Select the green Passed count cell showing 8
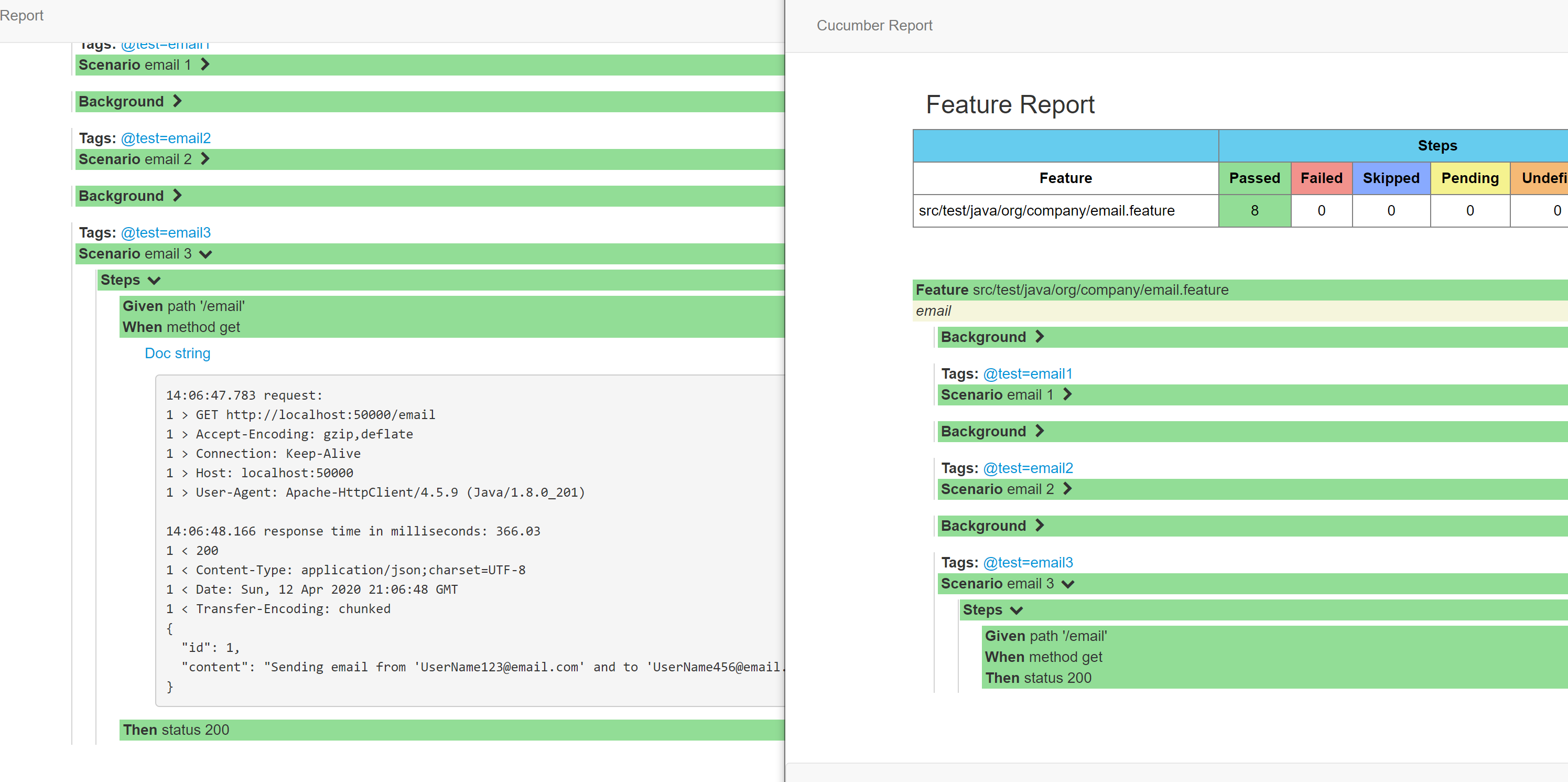This screenshot has height=782, width=1568. (1255, 210)
